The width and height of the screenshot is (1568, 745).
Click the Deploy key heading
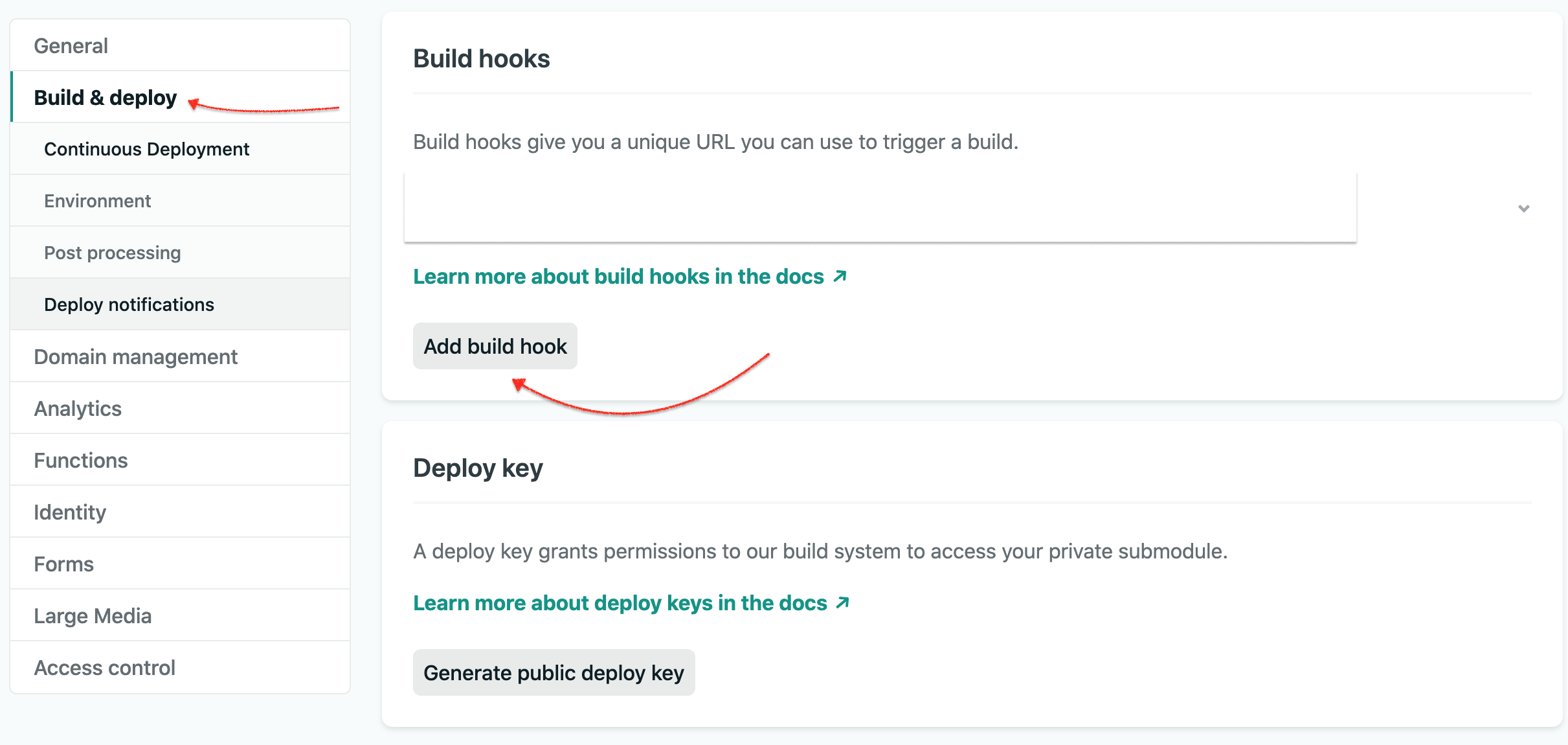(478, 468)
